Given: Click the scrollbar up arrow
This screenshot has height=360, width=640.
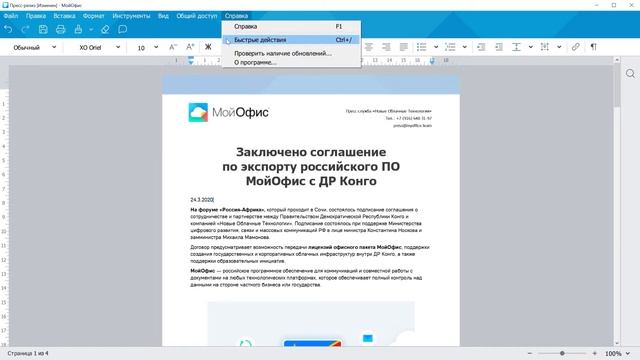Looking at the screenshot, I should (617, 60).
